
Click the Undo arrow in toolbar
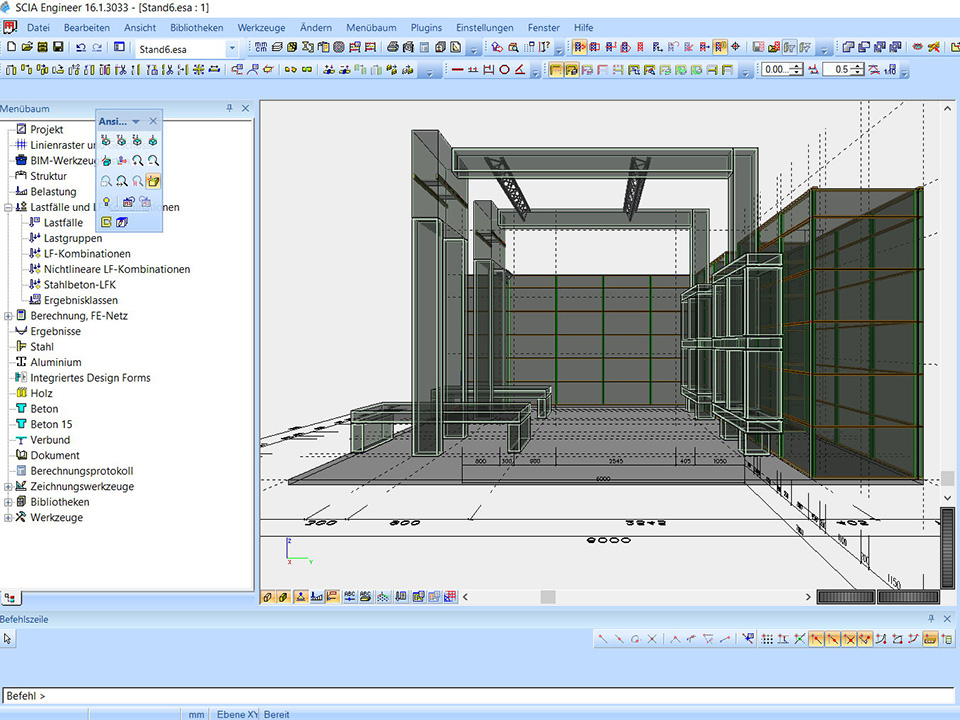click(81, 47)
